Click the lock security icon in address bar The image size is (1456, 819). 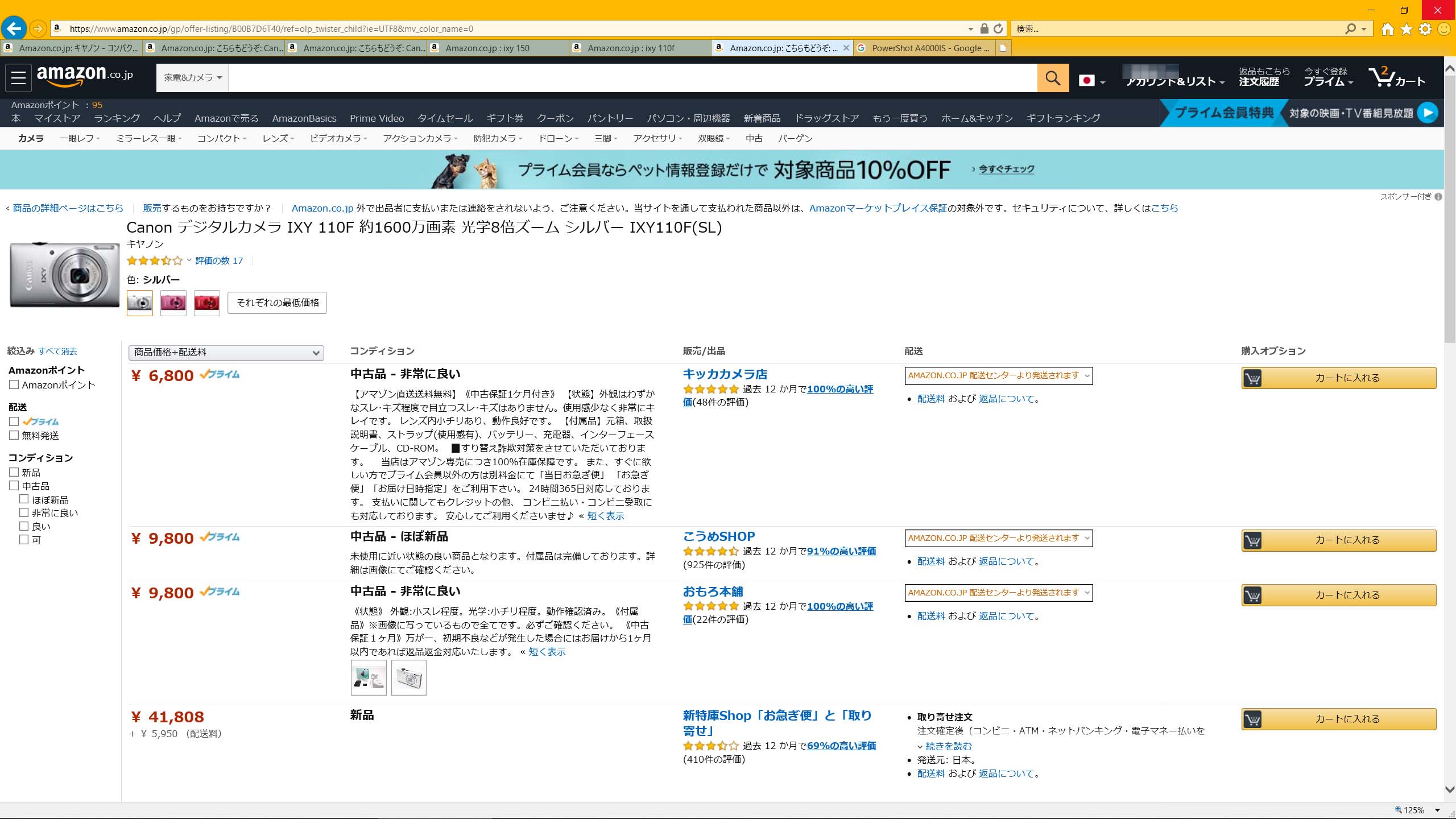click(x=985, y=28)
